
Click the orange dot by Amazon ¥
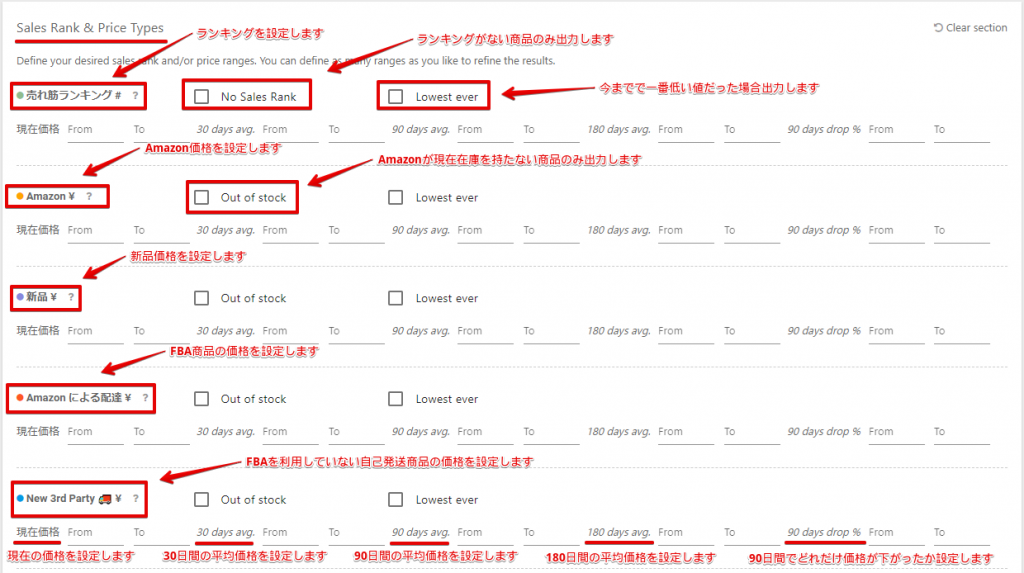click(20, 197)
